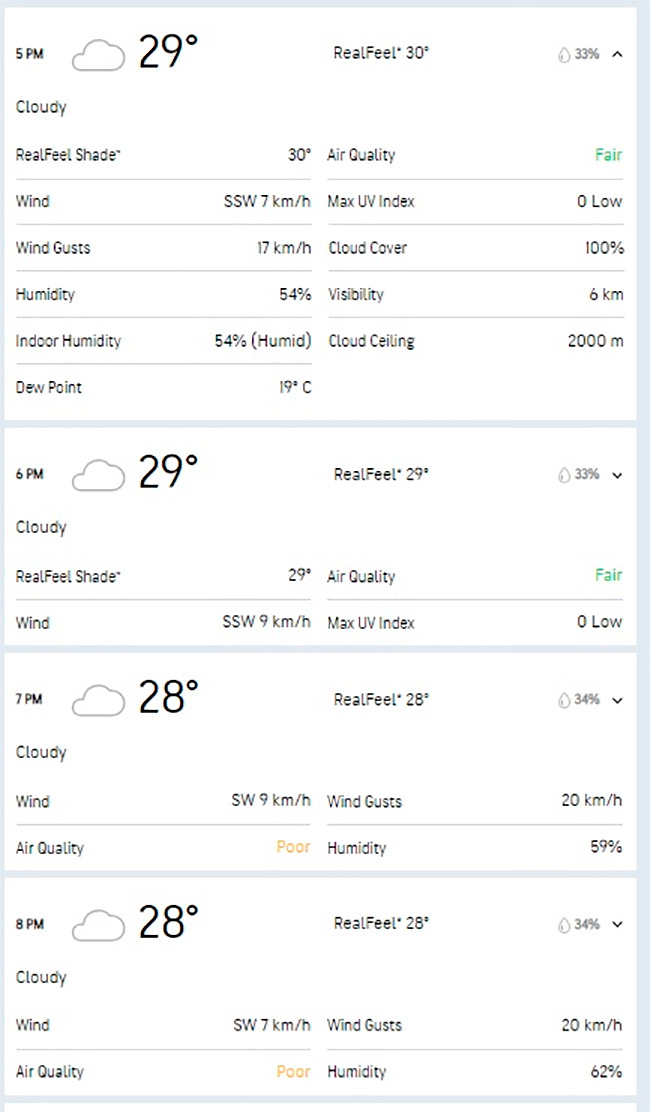The image size is (650, 1112).
Task: Expand the 7 PM forecast chevron
Action: 617,701
